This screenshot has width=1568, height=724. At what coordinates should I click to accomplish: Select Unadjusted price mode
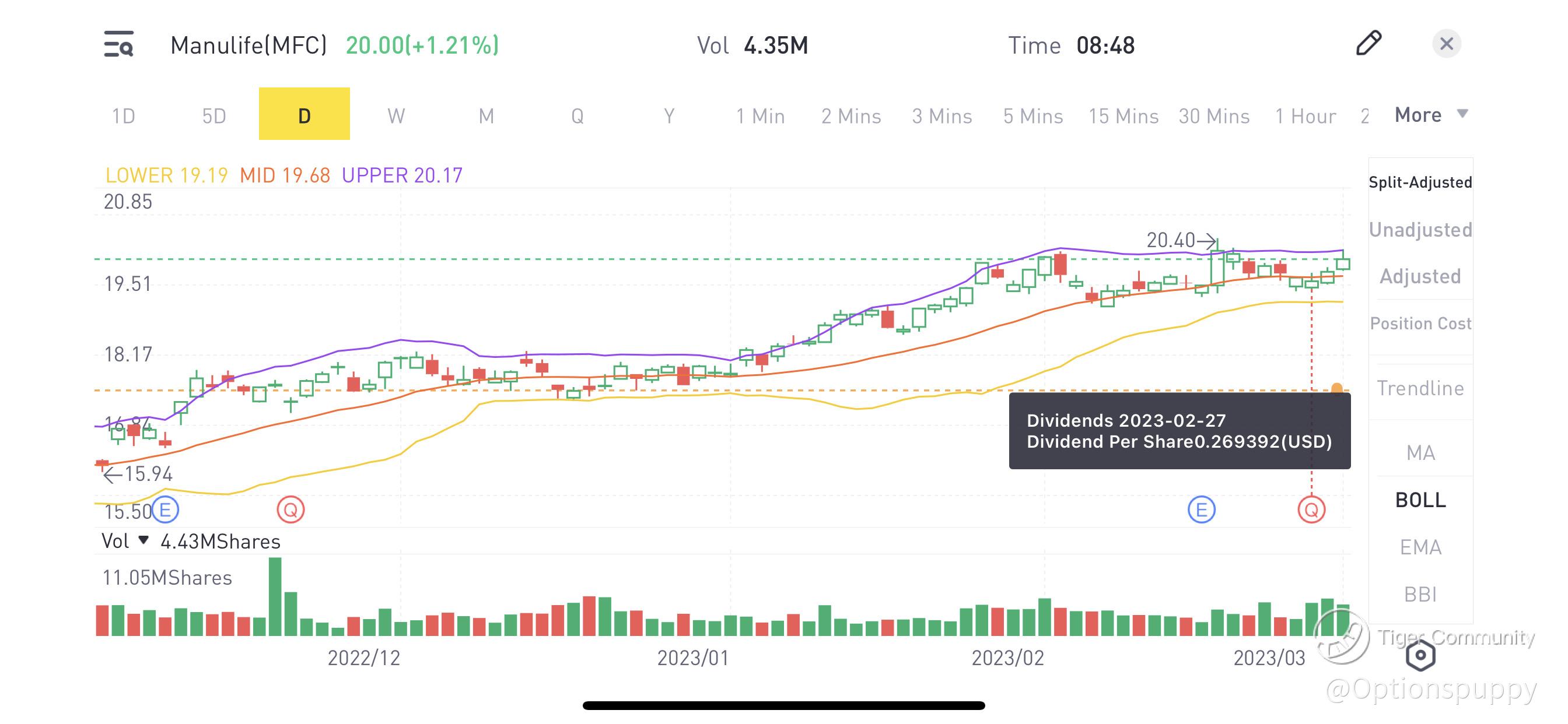[x=1420, y=229]
